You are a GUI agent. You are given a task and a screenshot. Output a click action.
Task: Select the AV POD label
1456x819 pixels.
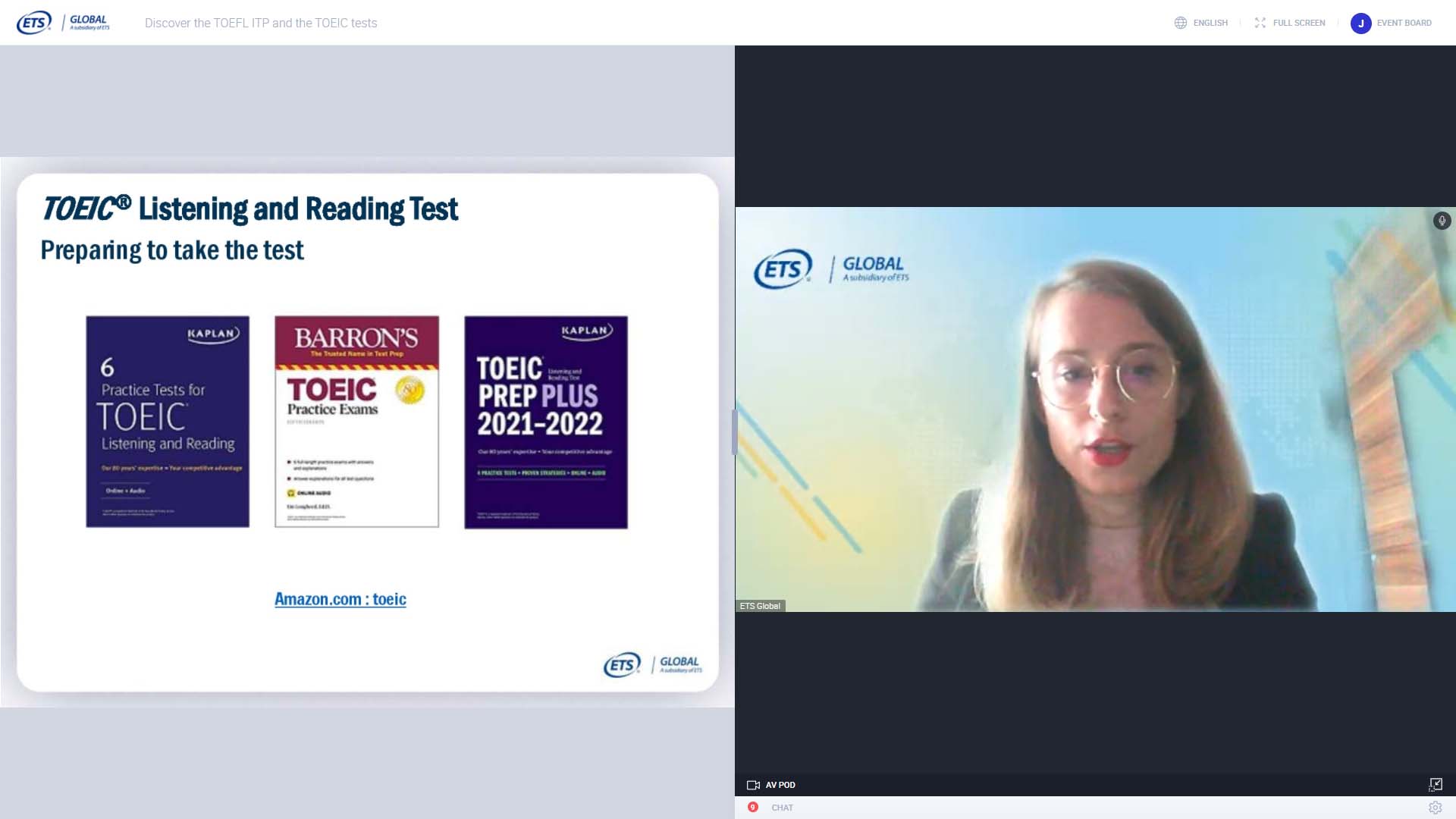coord(780,785)
